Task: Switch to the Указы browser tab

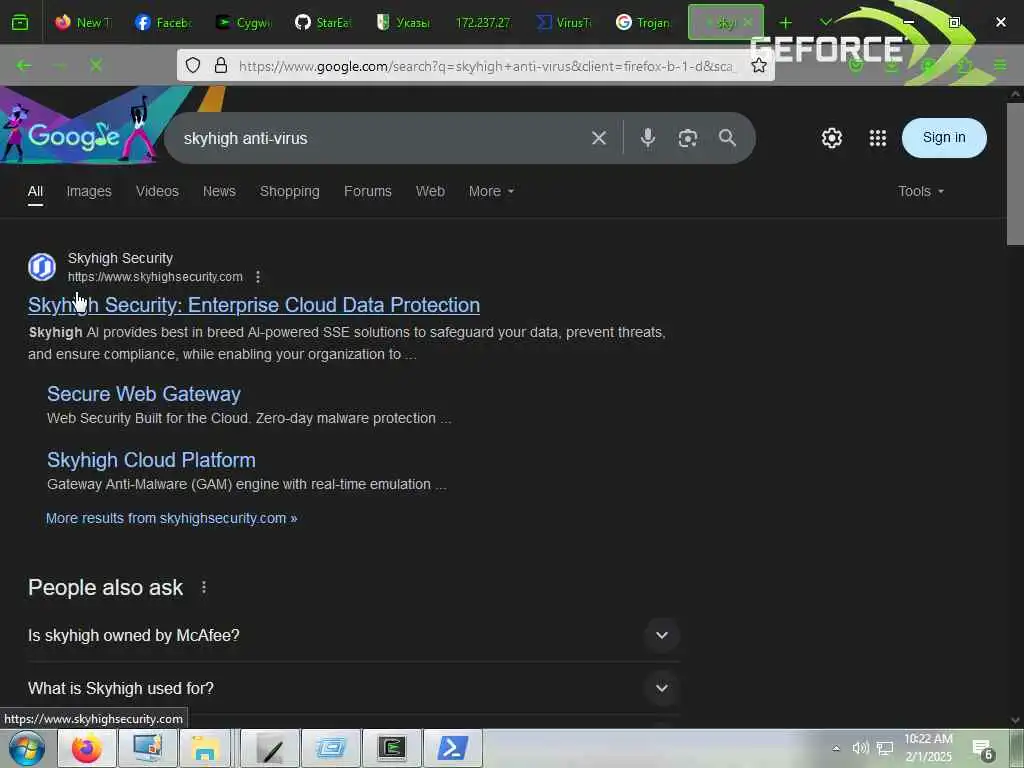Action: [x=404, y=22]
